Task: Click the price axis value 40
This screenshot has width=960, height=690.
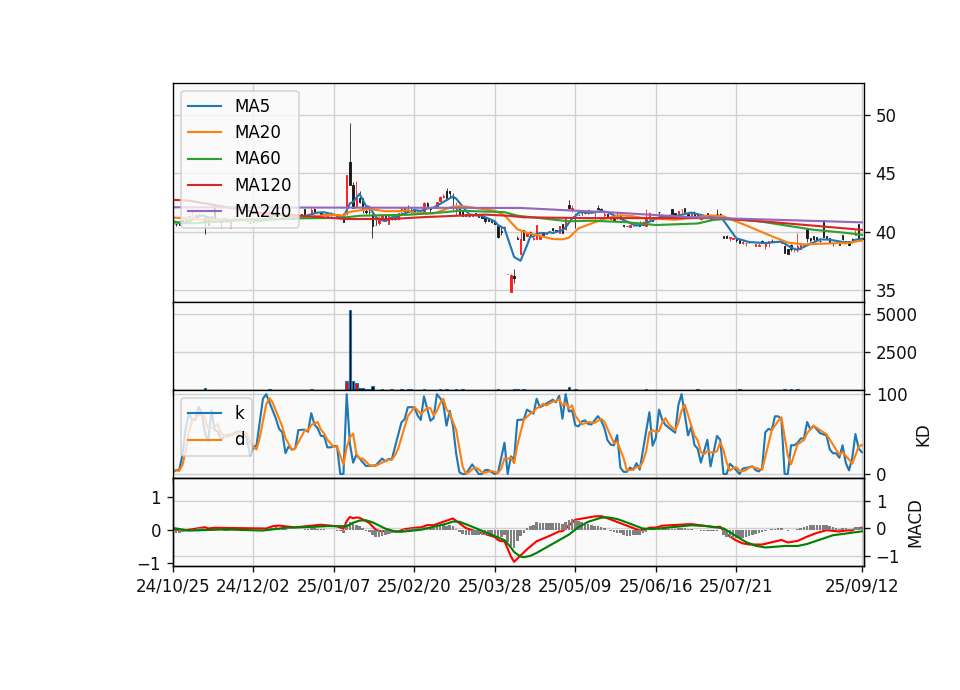Action: coord(885,233)
